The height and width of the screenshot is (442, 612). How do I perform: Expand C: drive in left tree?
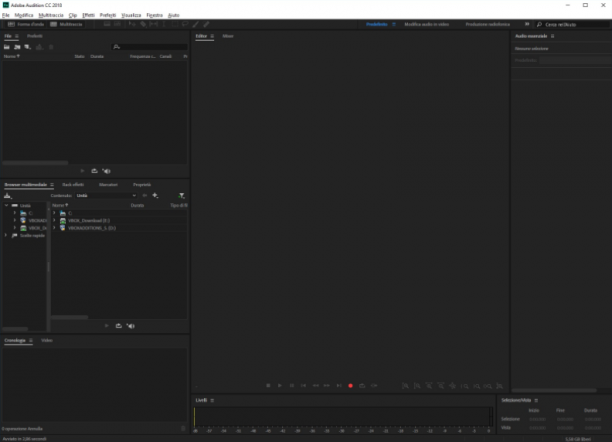15,213
